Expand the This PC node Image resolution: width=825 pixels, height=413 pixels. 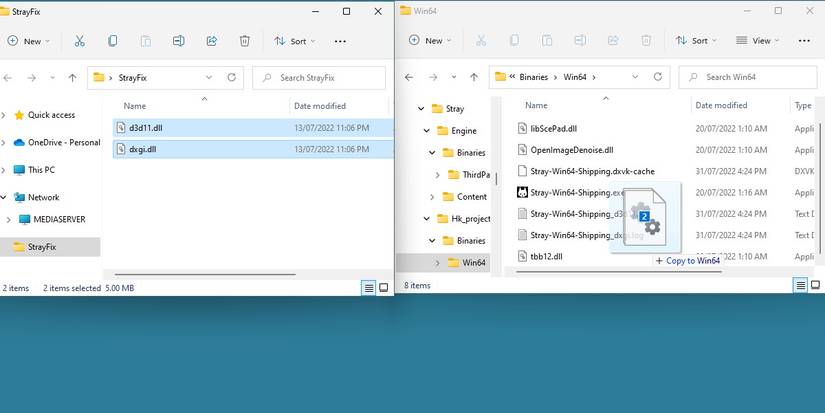click(x=4, y=169)
